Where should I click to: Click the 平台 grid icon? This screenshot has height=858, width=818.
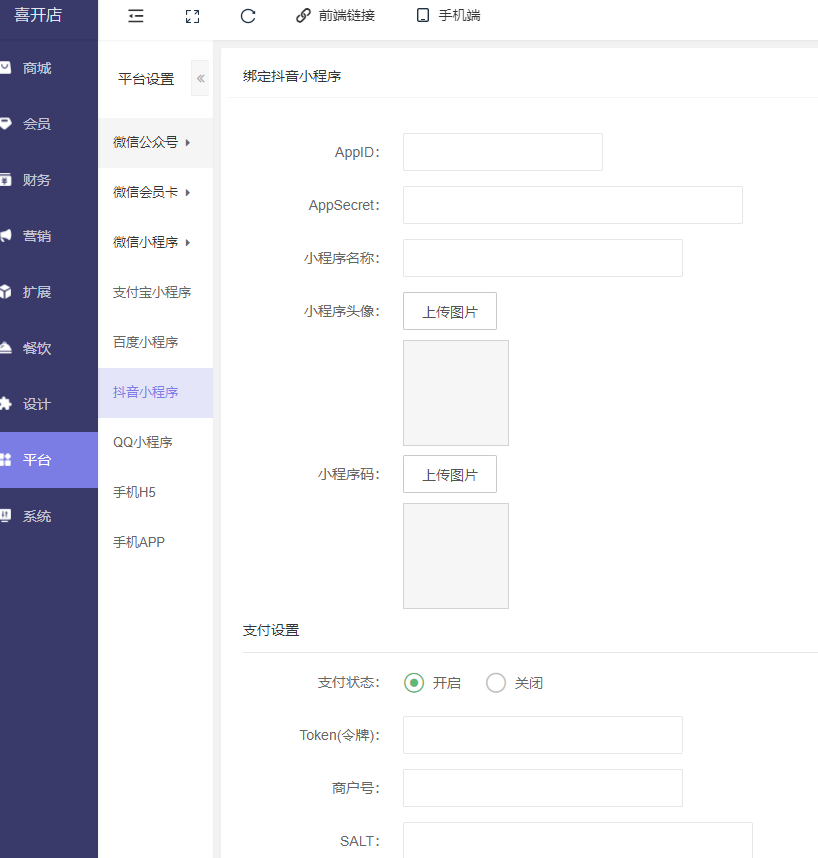pyautogui.click(x=5, y=460)
